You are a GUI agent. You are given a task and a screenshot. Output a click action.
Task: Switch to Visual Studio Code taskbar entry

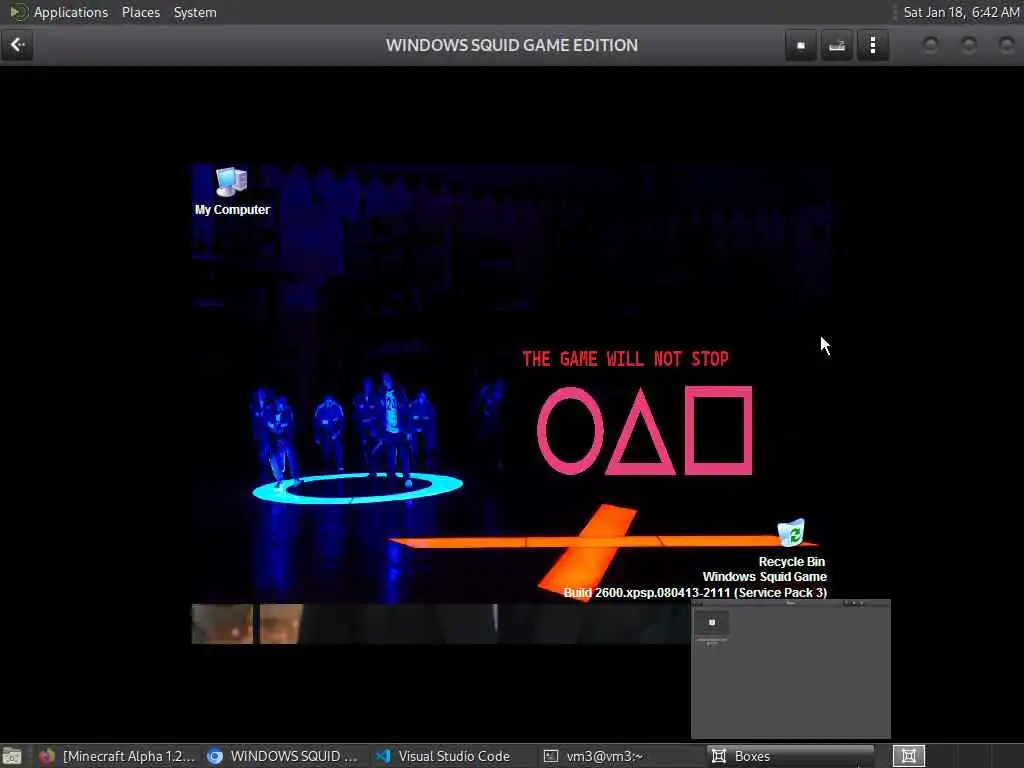click(x=443, y=756)
